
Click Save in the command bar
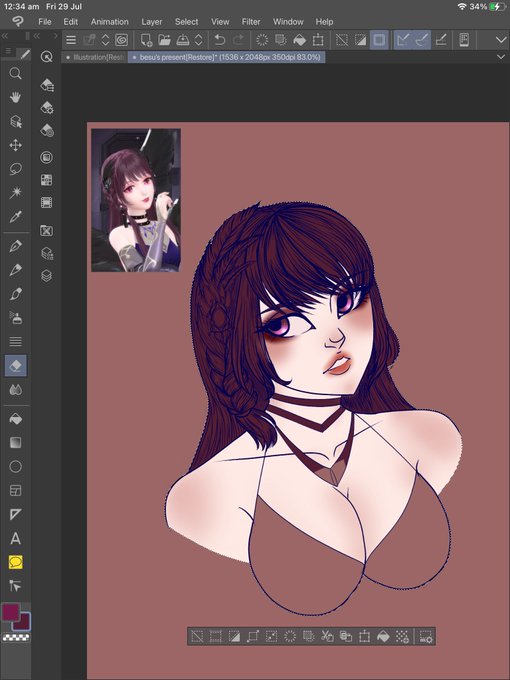[x=183, y=40]
